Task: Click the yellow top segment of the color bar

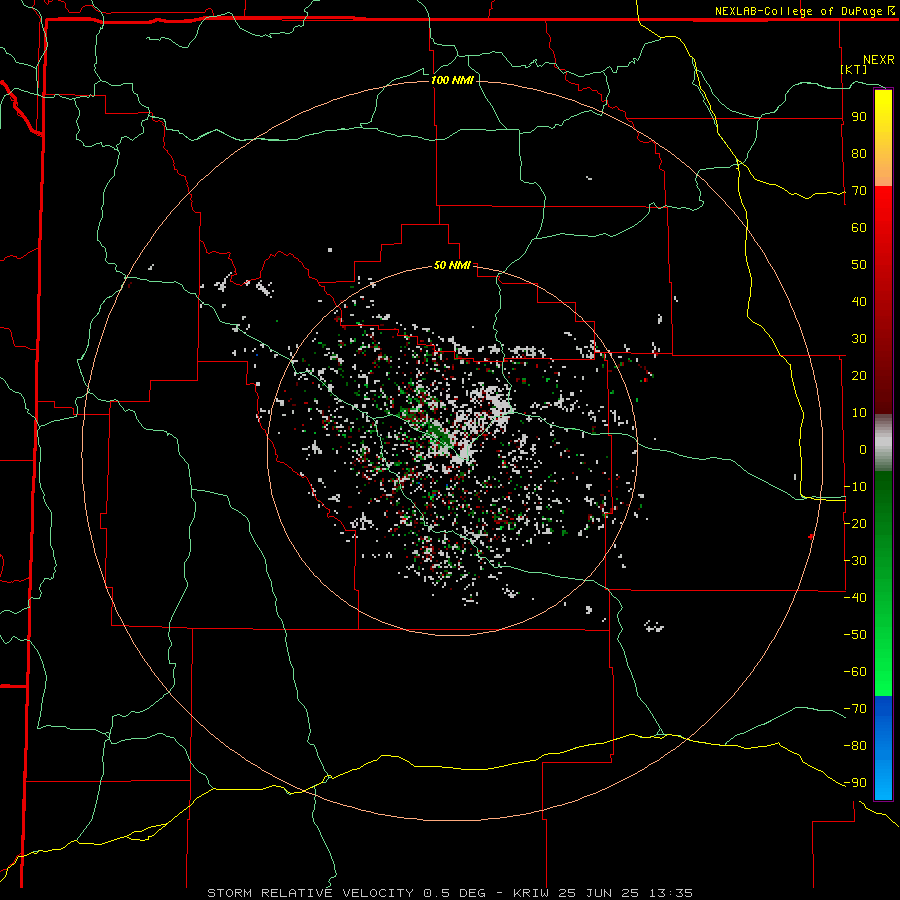Action: 883,137
